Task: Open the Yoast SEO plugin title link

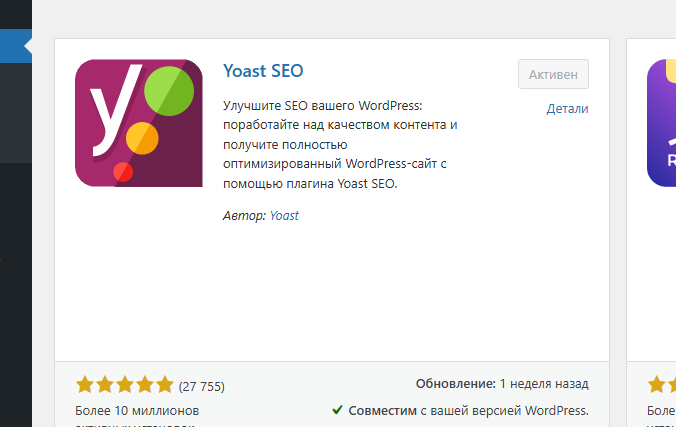Action: (x=263, y=71)
